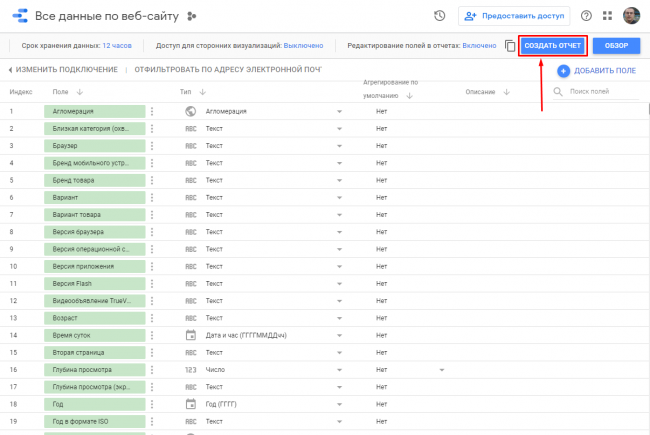Click 'Изменить подключение' back link
Image resolution: width=650 pixels, height=435 pixels.
62,70
